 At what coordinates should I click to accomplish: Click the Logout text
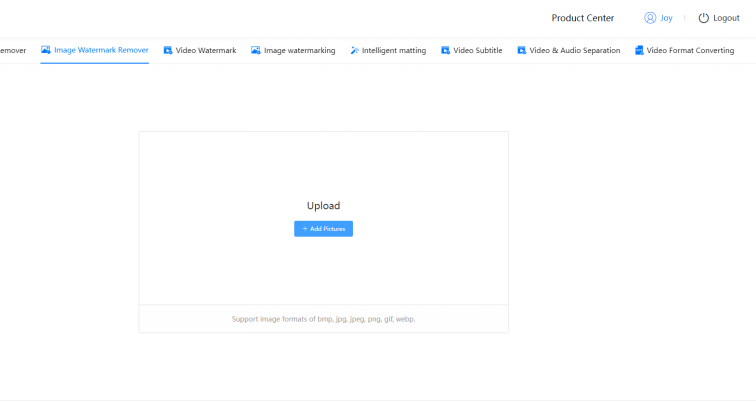click(x=726, y=18)
